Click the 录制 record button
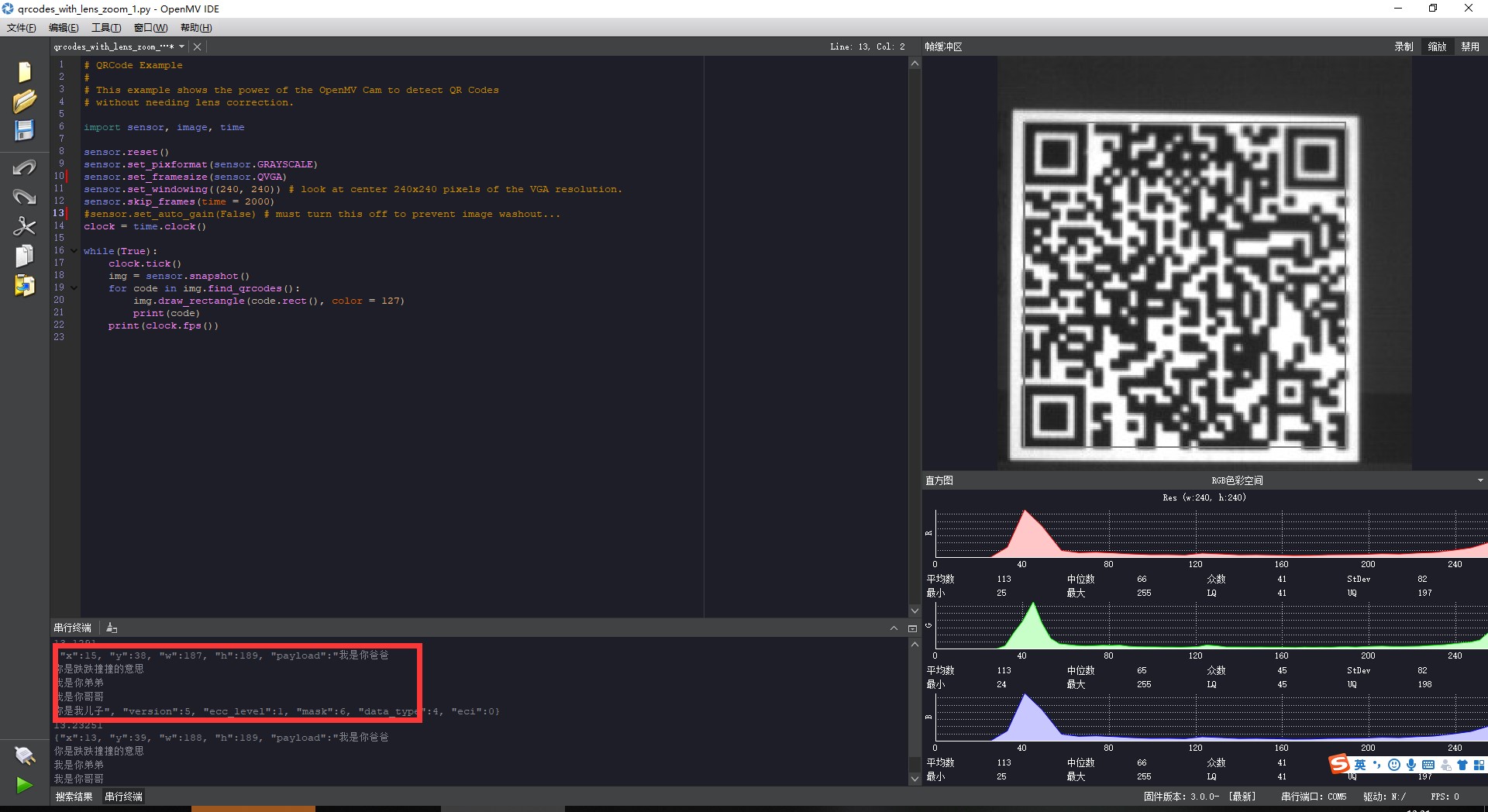 coord(1404,46)
